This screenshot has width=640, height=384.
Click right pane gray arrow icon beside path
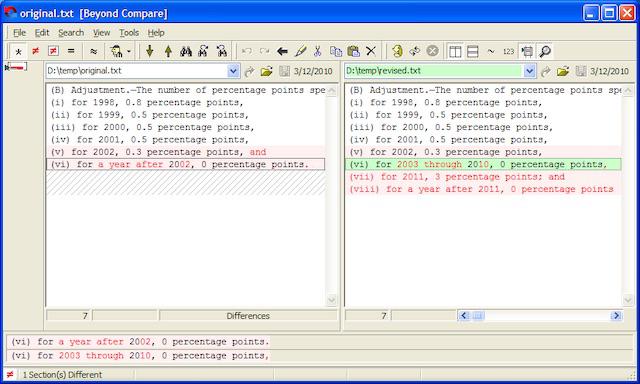click(545, 71)
